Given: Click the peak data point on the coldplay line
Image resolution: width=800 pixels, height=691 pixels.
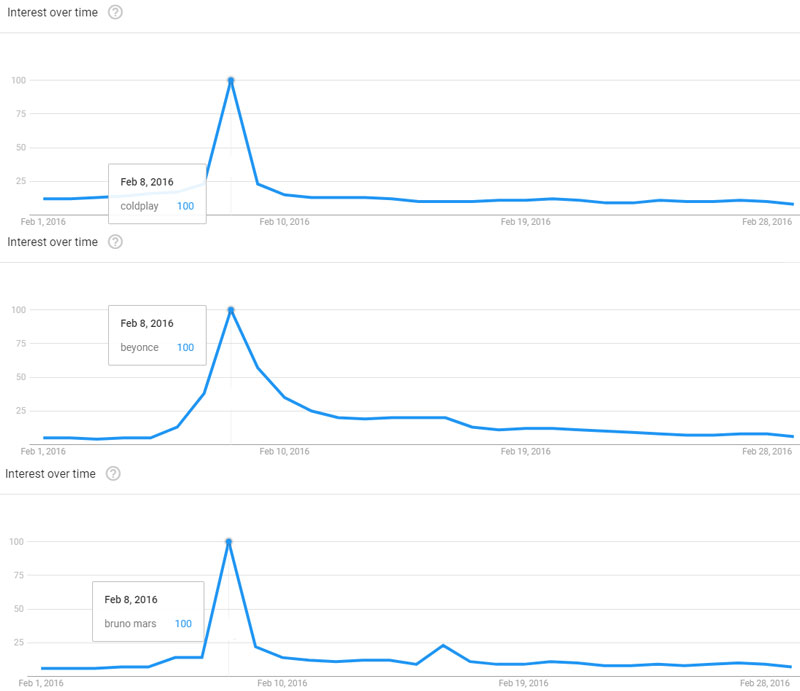Looking at the screenshot, I should [231, 80].
